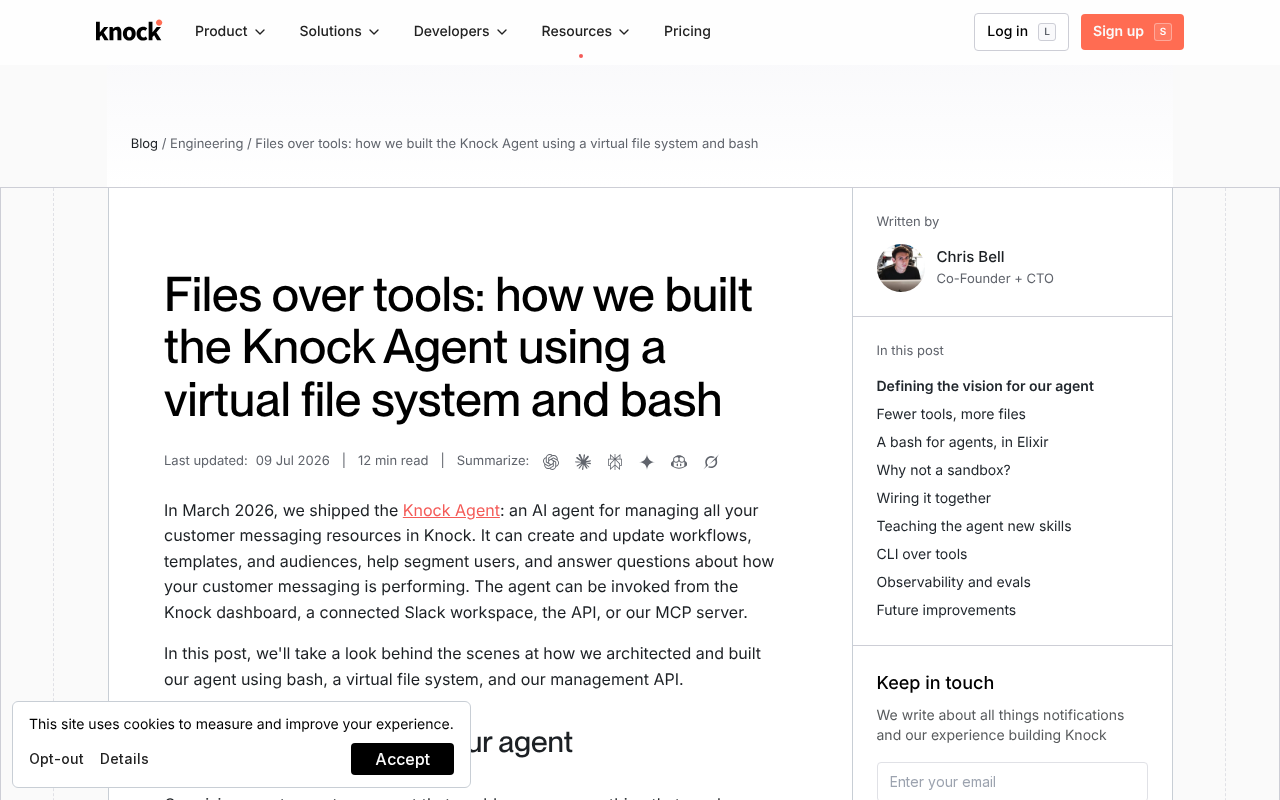Click the '12 min read' text

pos(393,461)
